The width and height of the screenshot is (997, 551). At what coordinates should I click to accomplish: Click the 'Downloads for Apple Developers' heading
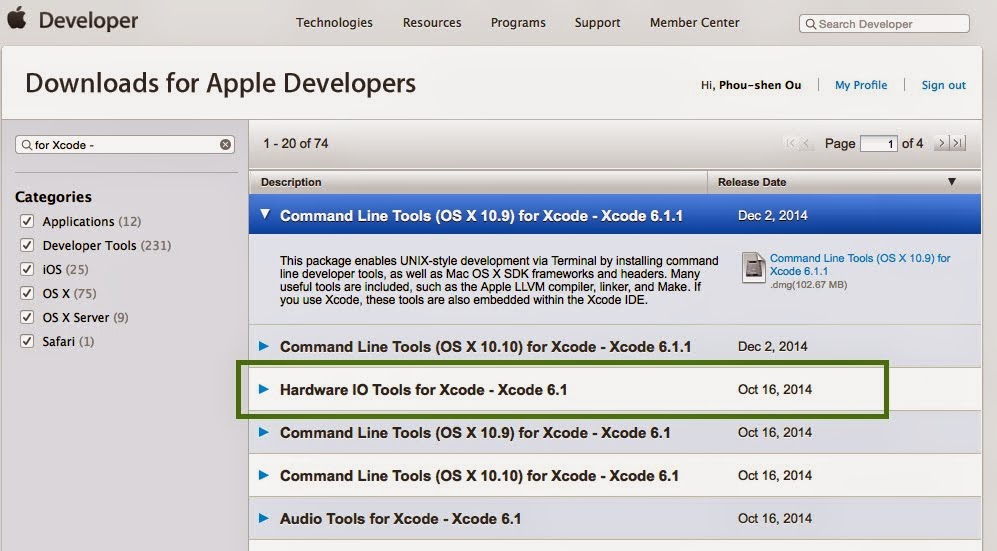coord(221,83)
